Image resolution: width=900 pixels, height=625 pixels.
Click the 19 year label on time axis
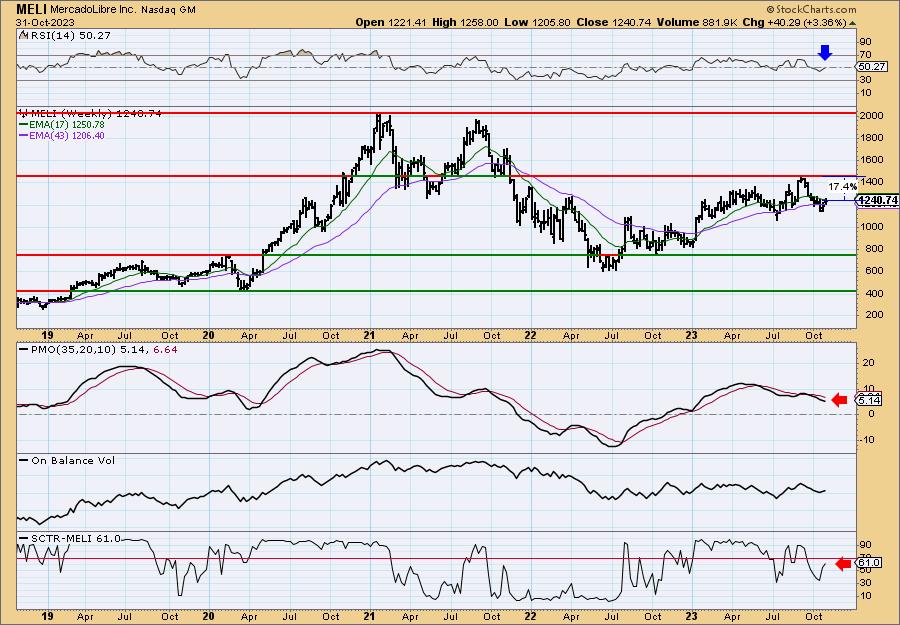[x=48, y=335]
